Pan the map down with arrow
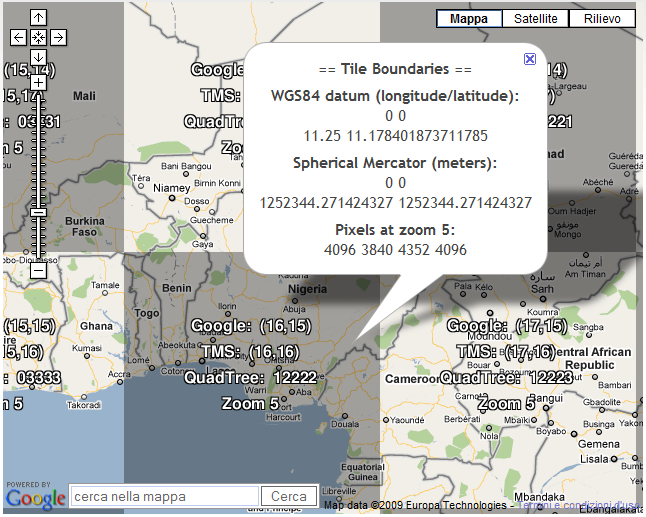 coord(38,57)
